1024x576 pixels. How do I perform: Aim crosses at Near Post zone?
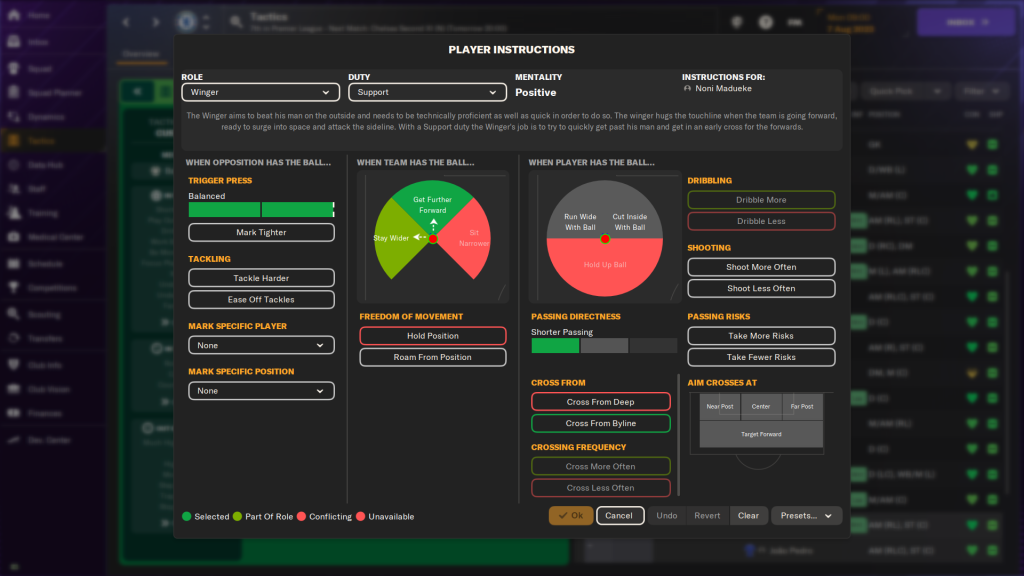pyautogui.click(x=719, y=406)
